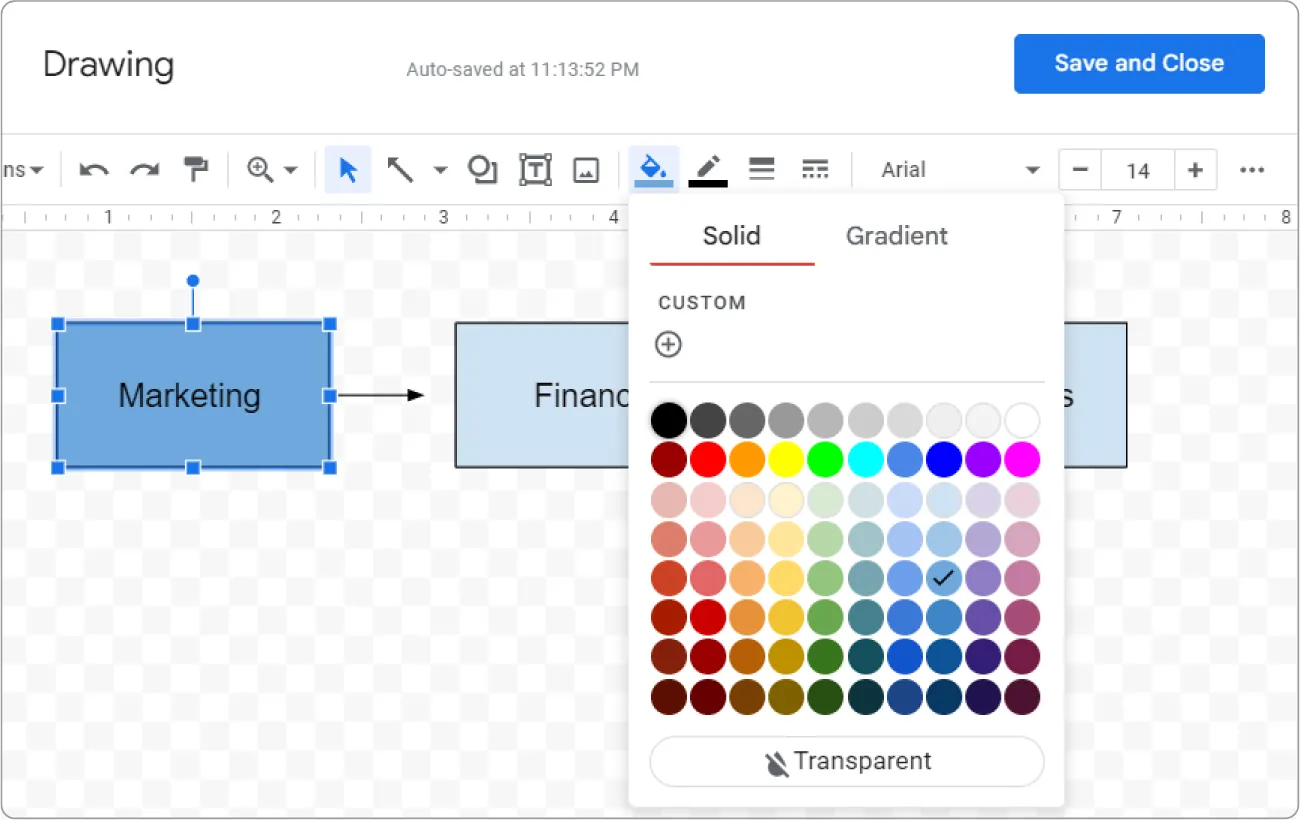Stay on the Solid tab
Viewport: 1300px width, 820px height.
tap(731, 236)
